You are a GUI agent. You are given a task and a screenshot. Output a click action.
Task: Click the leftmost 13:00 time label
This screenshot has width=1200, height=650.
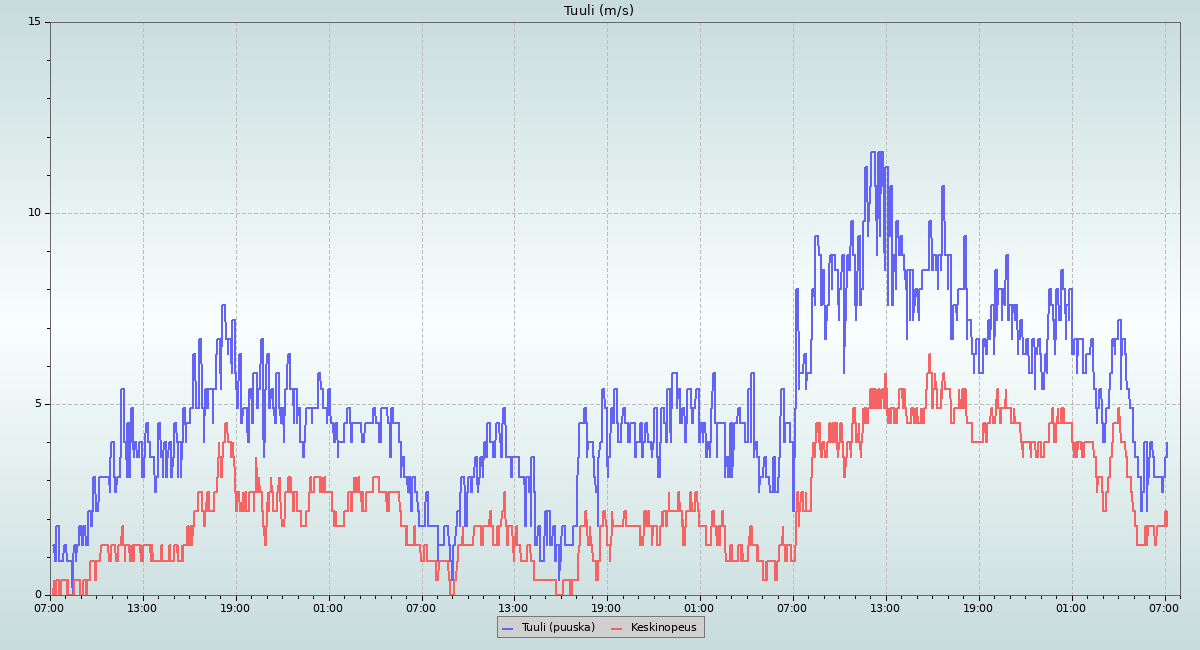142,607
